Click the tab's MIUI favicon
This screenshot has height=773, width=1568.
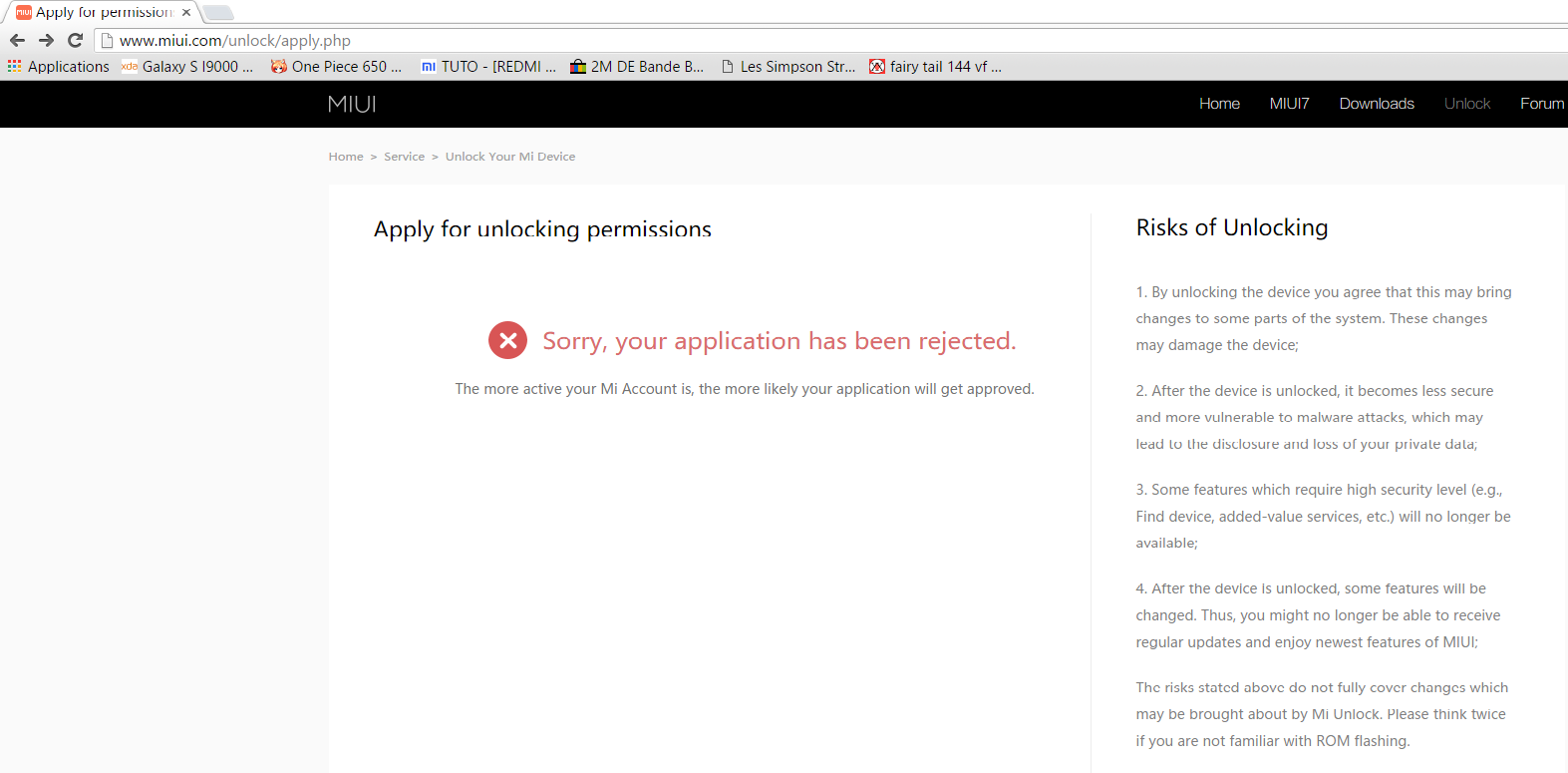tap(24, 13)
